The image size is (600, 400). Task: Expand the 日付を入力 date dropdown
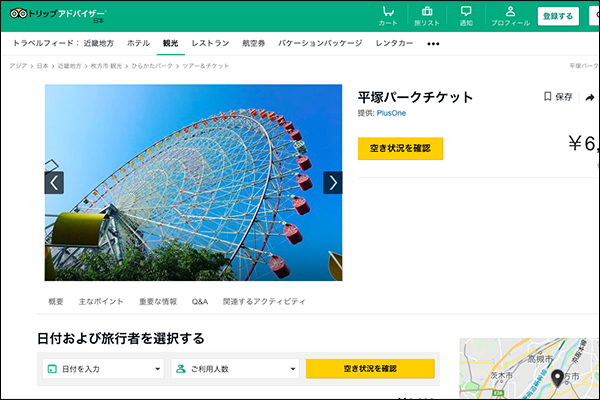click(x=102, y=369)
